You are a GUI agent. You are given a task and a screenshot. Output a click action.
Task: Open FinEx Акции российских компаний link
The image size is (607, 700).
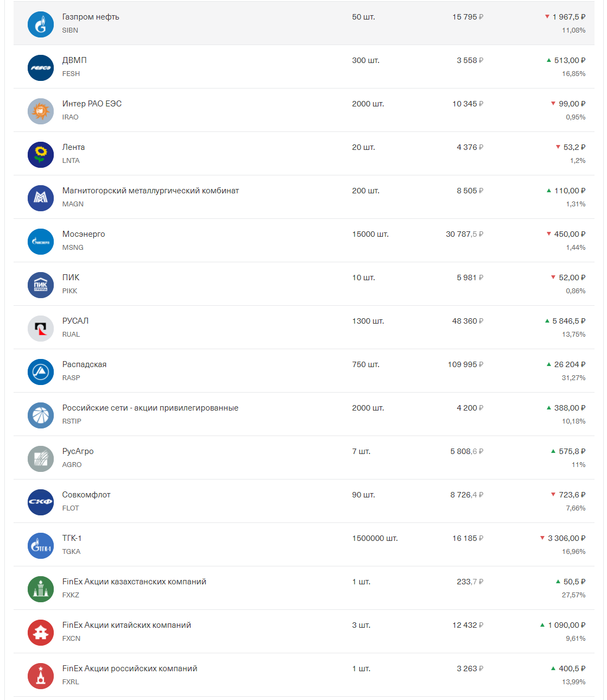(130, 668)
